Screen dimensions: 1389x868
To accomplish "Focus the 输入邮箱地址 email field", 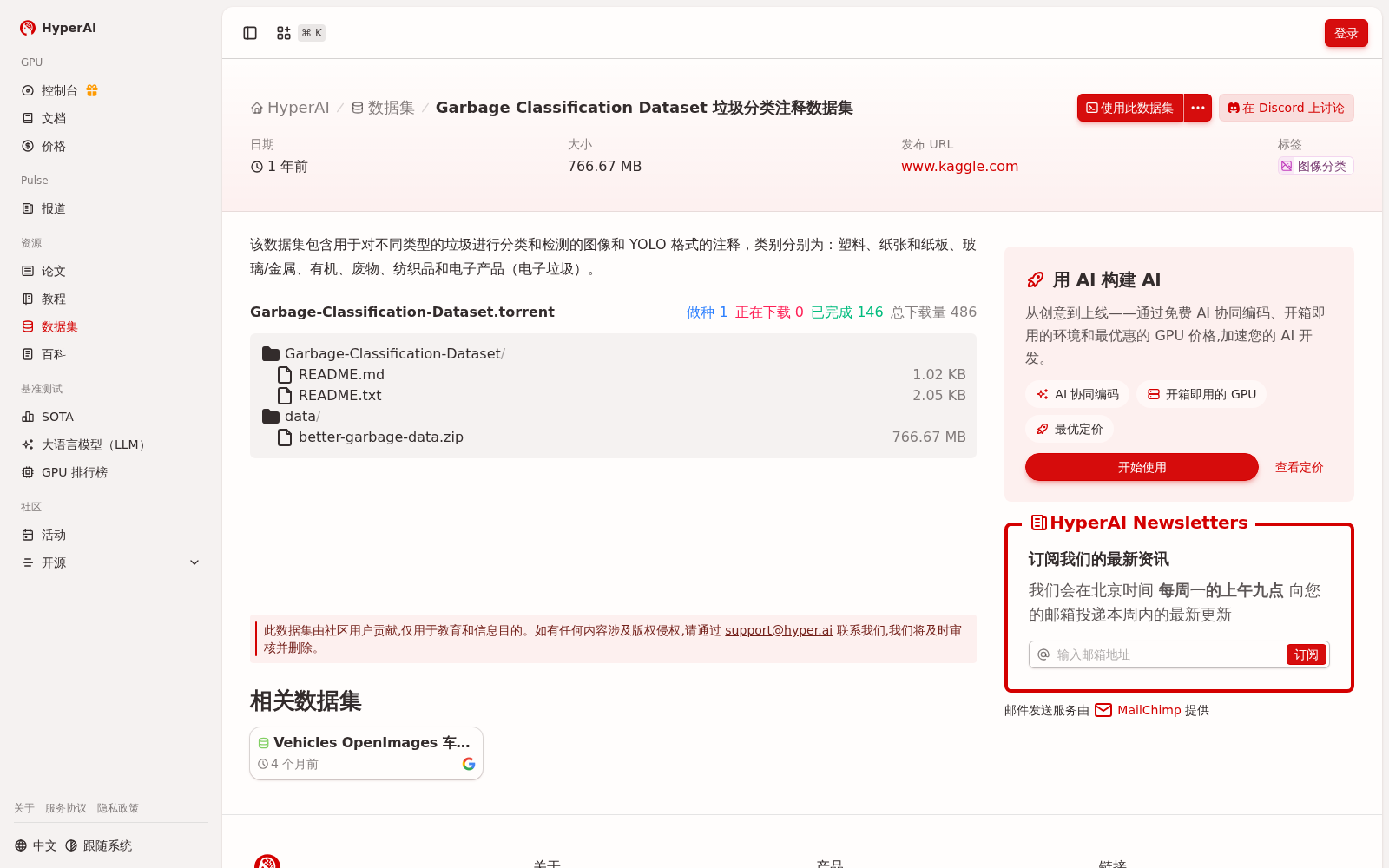I will pos(1168,654).
